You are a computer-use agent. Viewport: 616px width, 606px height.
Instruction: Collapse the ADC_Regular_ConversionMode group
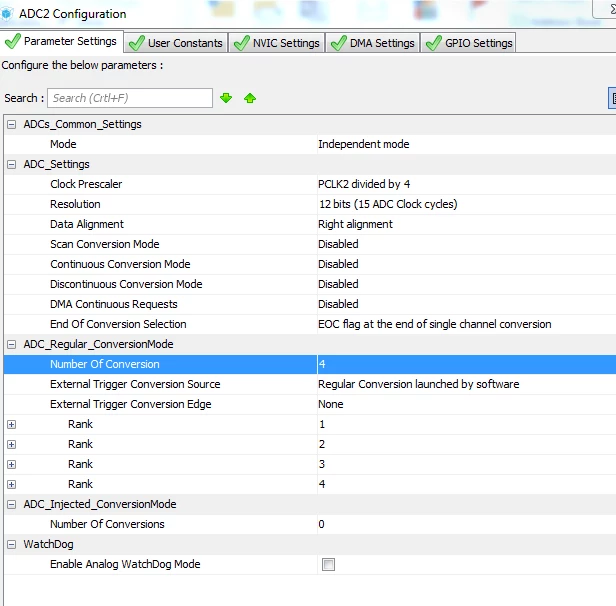[12, 344]
